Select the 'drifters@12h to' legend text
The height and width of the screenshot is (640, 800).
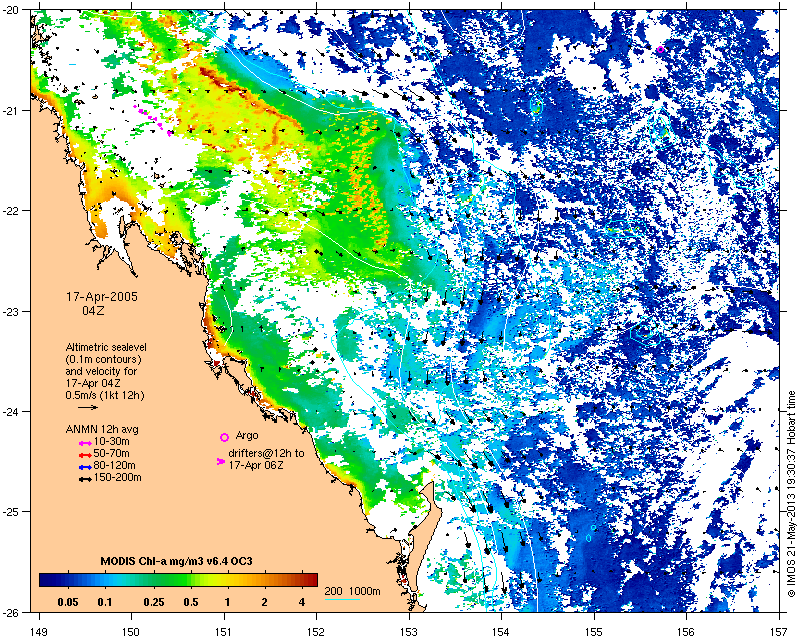point(266,453)
